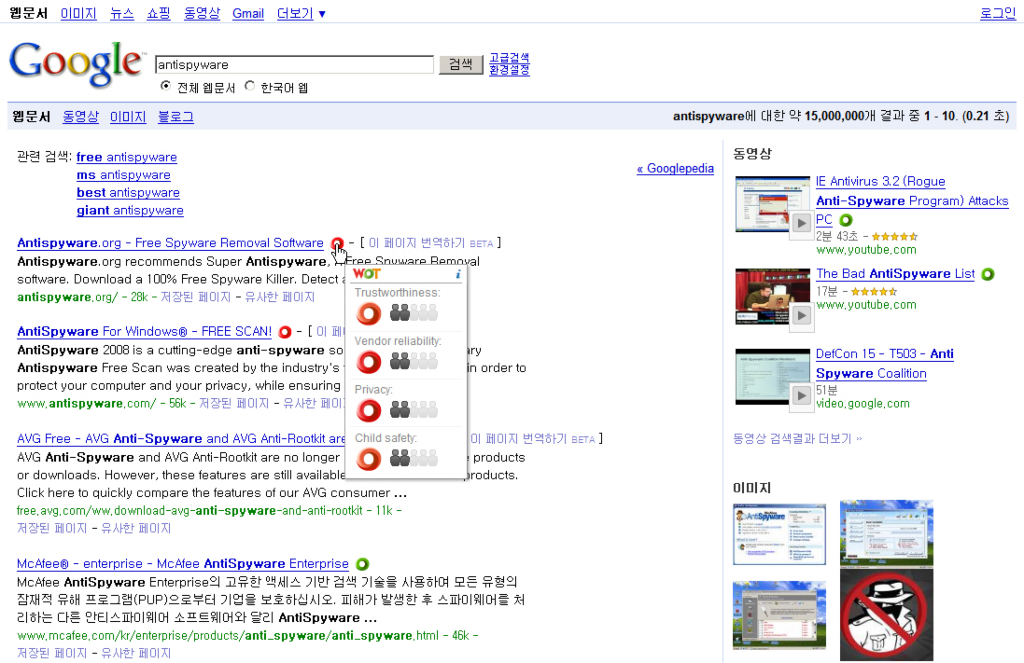
Task: Open 고급검색 advanced search link
Action: tap(509, 58)
